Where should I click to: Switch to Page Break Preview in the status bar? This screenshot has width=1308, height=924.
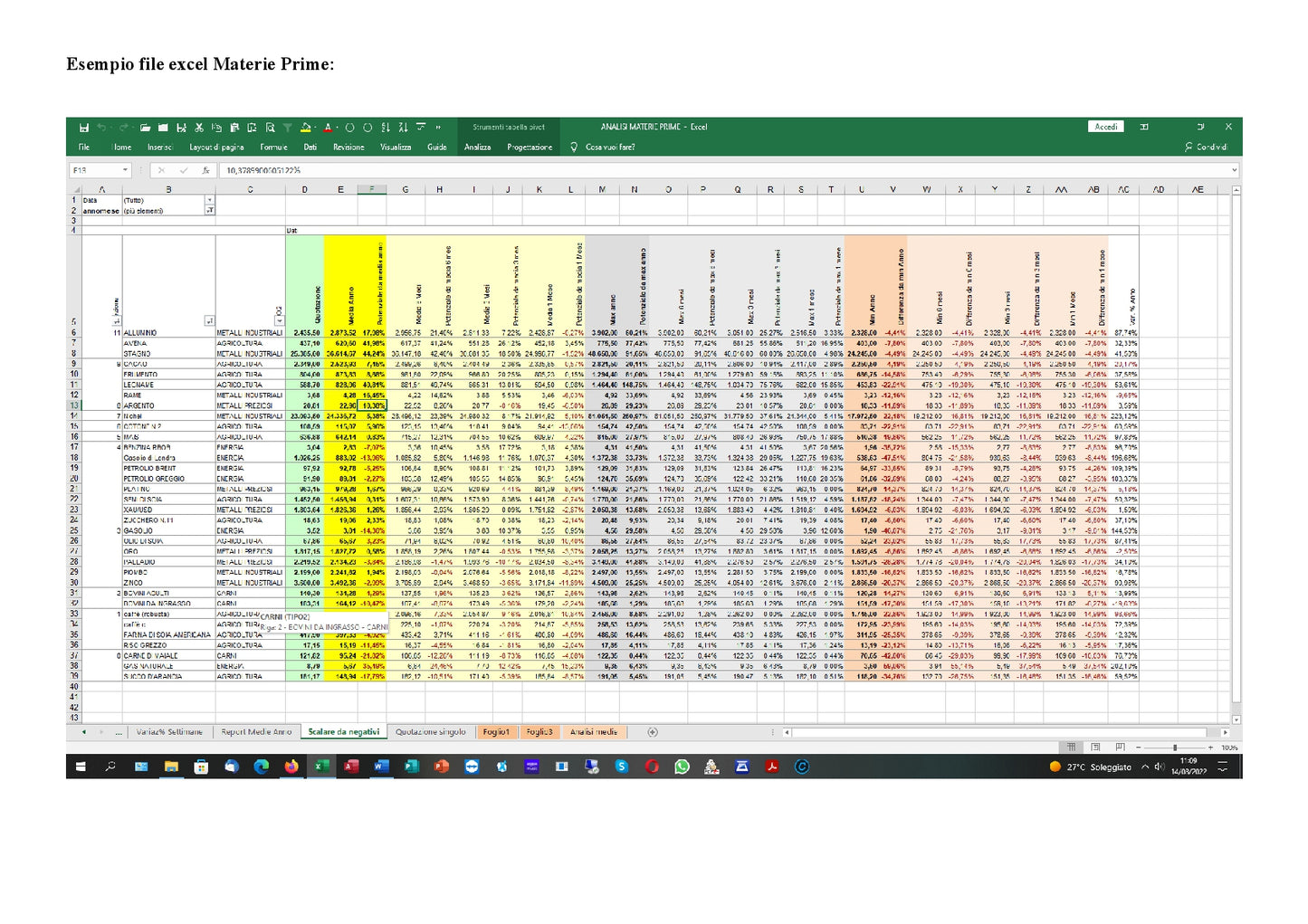1121,748
